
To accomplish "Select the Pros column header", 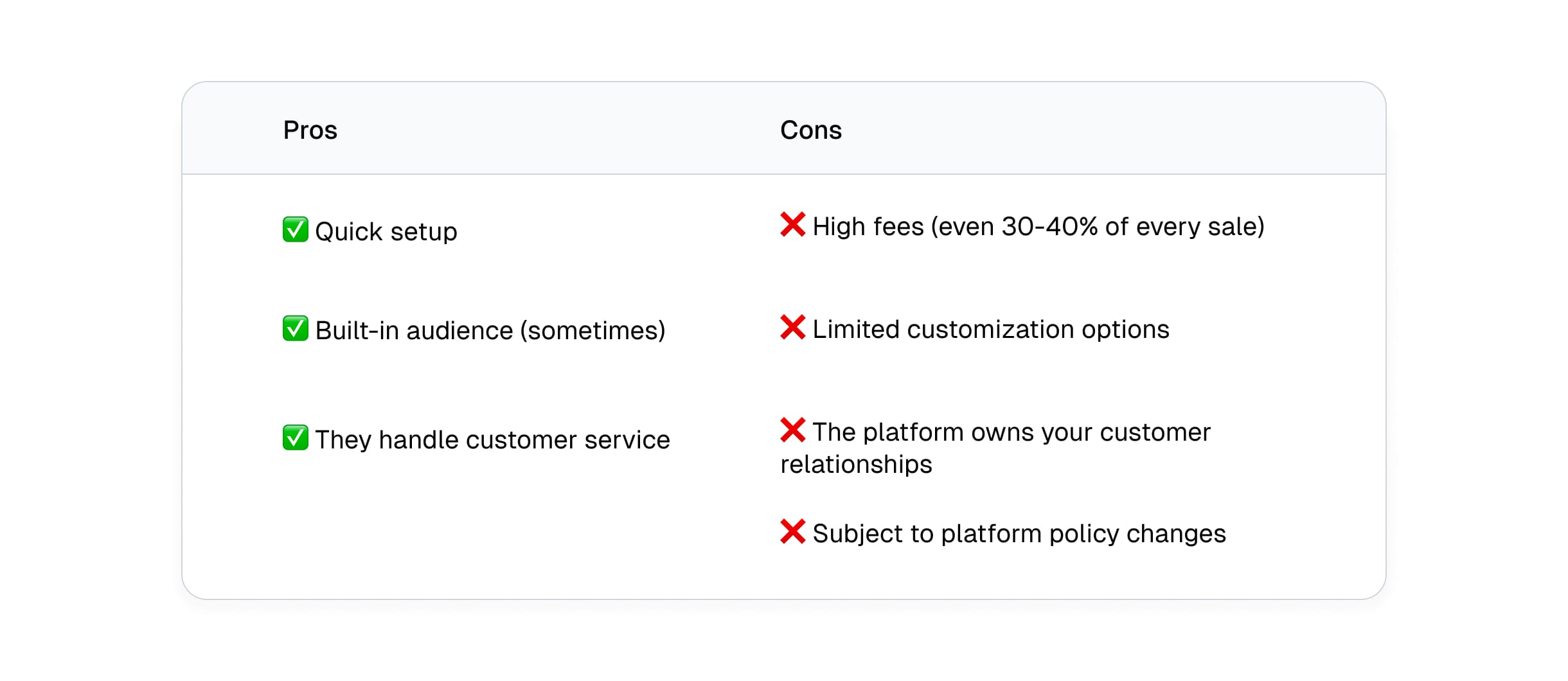I will pyautogui.click(x=310, y=130).
